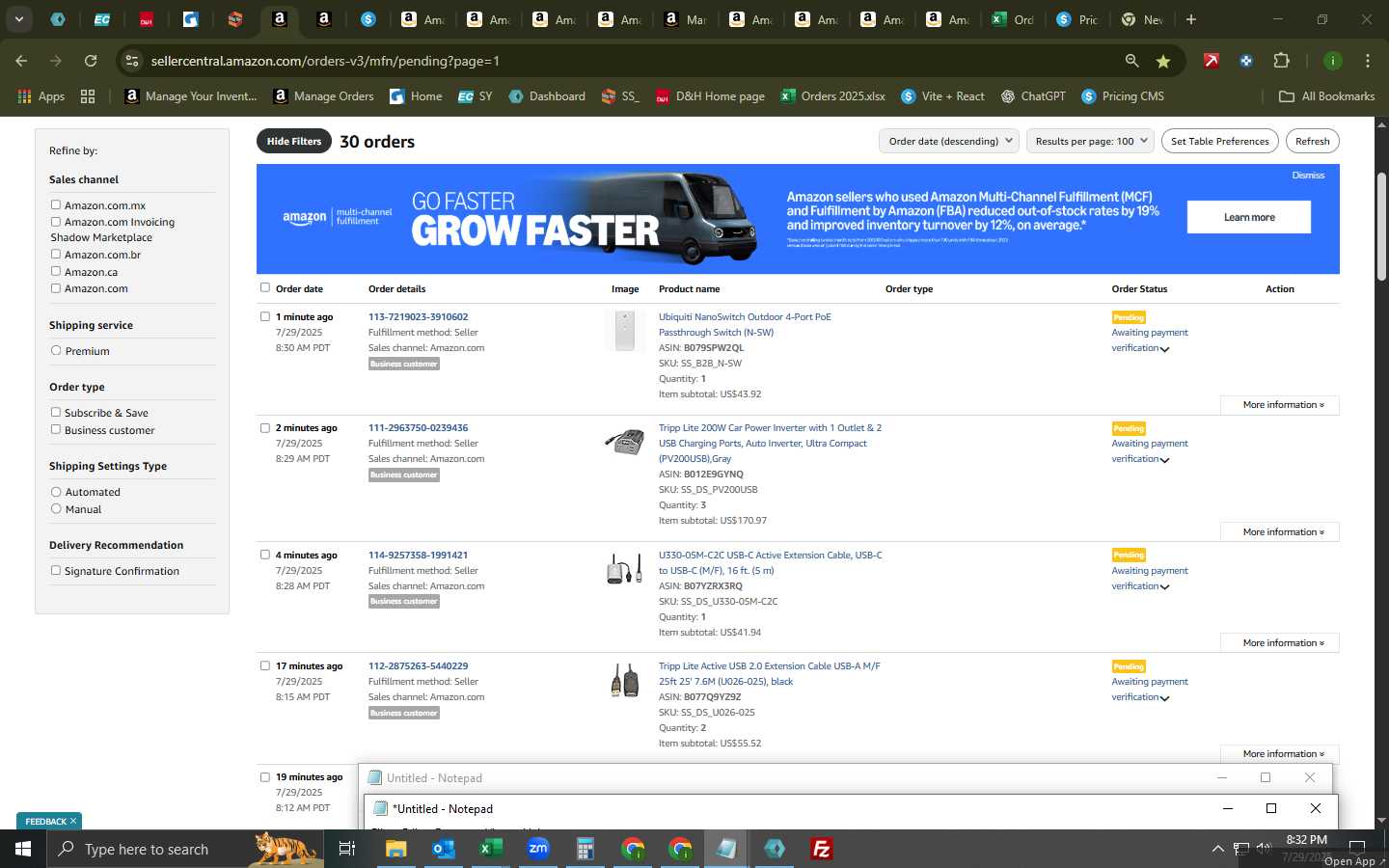
Task: Click Tripp Lite Car Power Inverter image
Action: tap(624, 442)
